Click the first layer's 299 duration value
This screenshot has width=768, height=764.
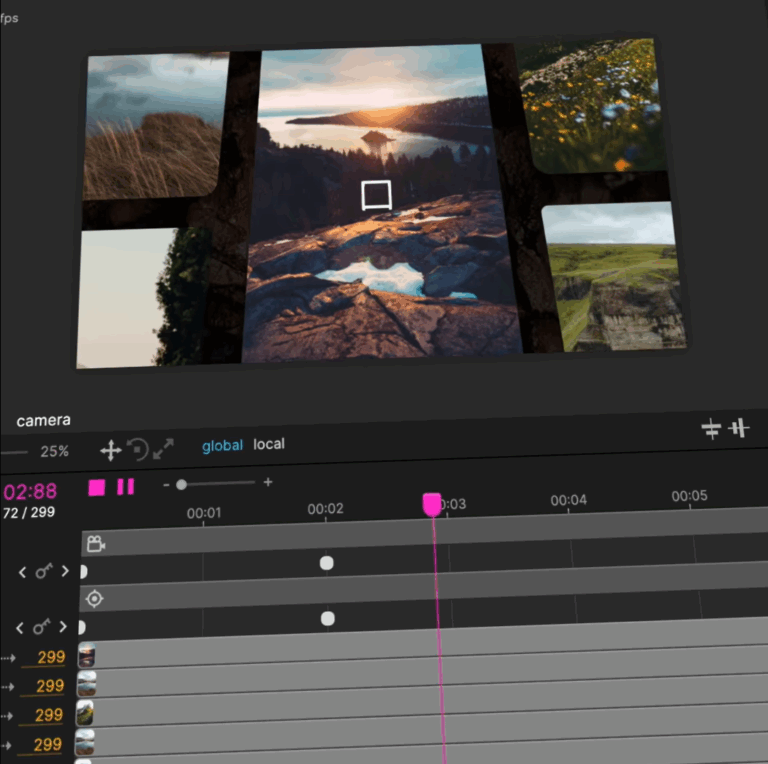click(x=51, y=657)
